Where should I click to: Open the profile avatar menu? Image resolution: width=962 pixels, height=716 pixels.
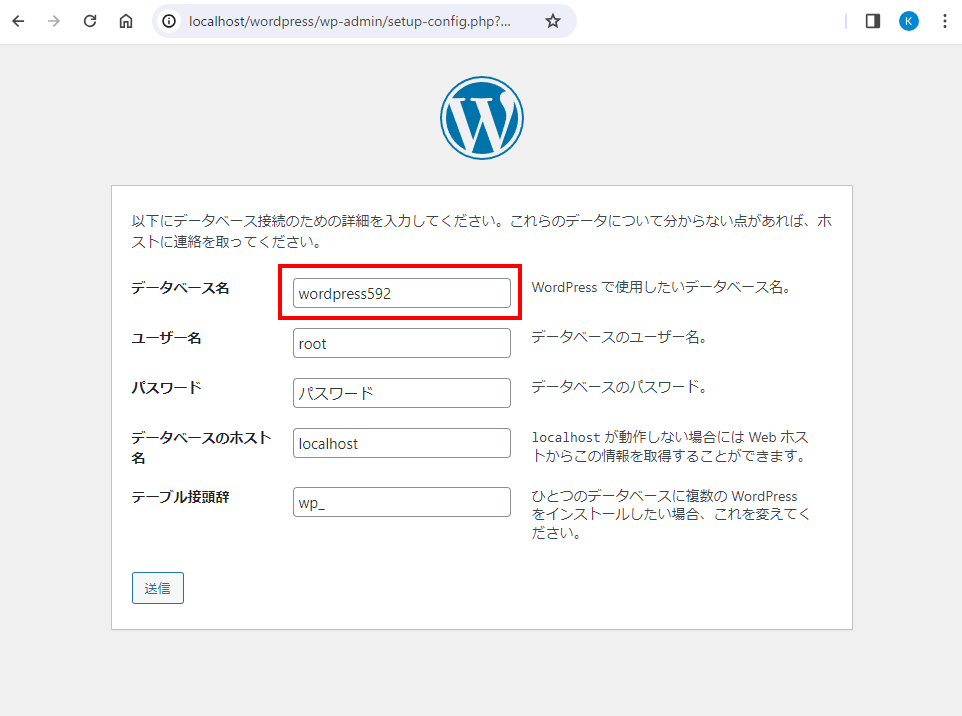(908, 21)
